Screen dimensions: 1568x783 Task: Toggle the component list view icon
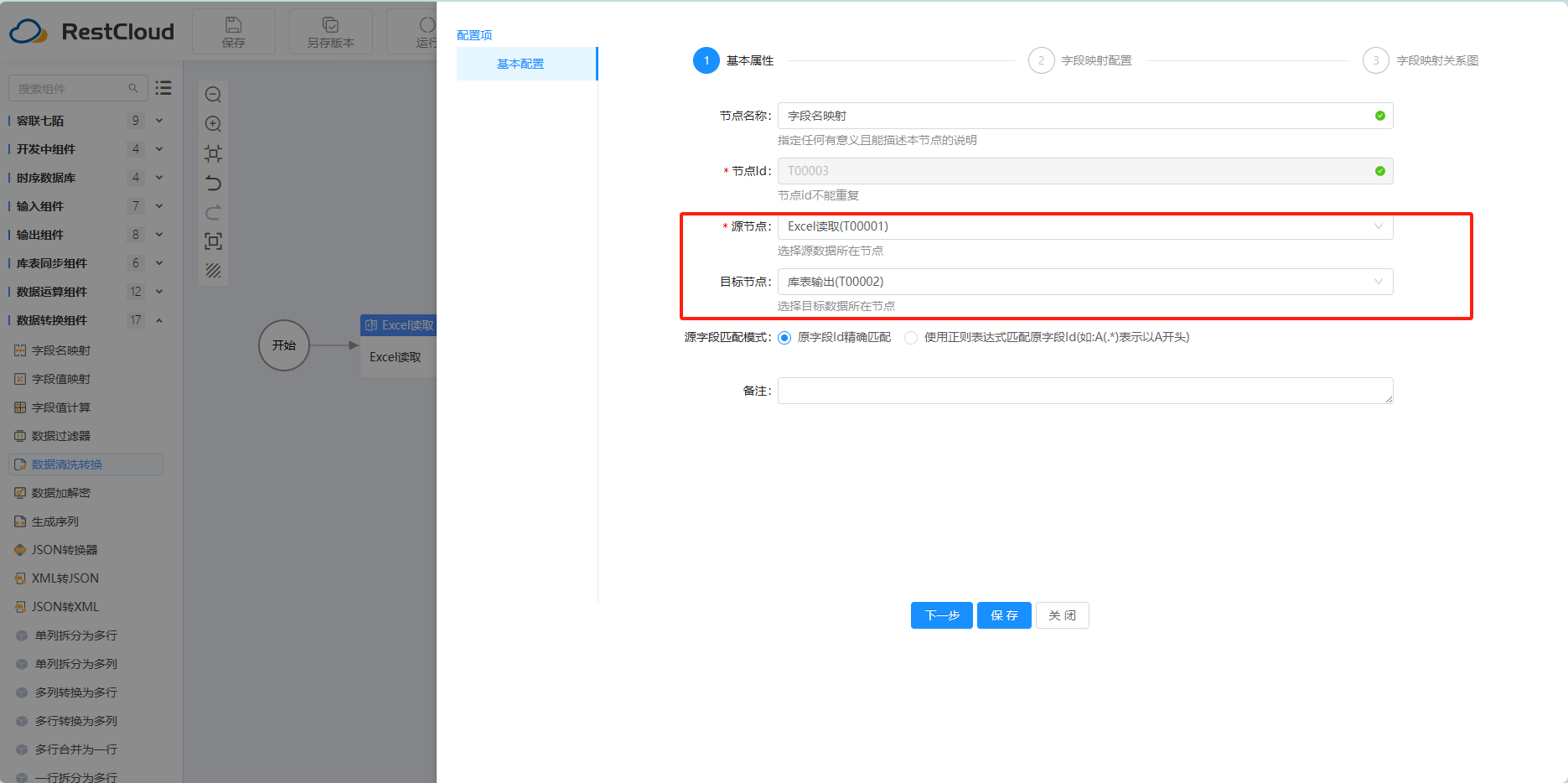(x=163, y=87)
